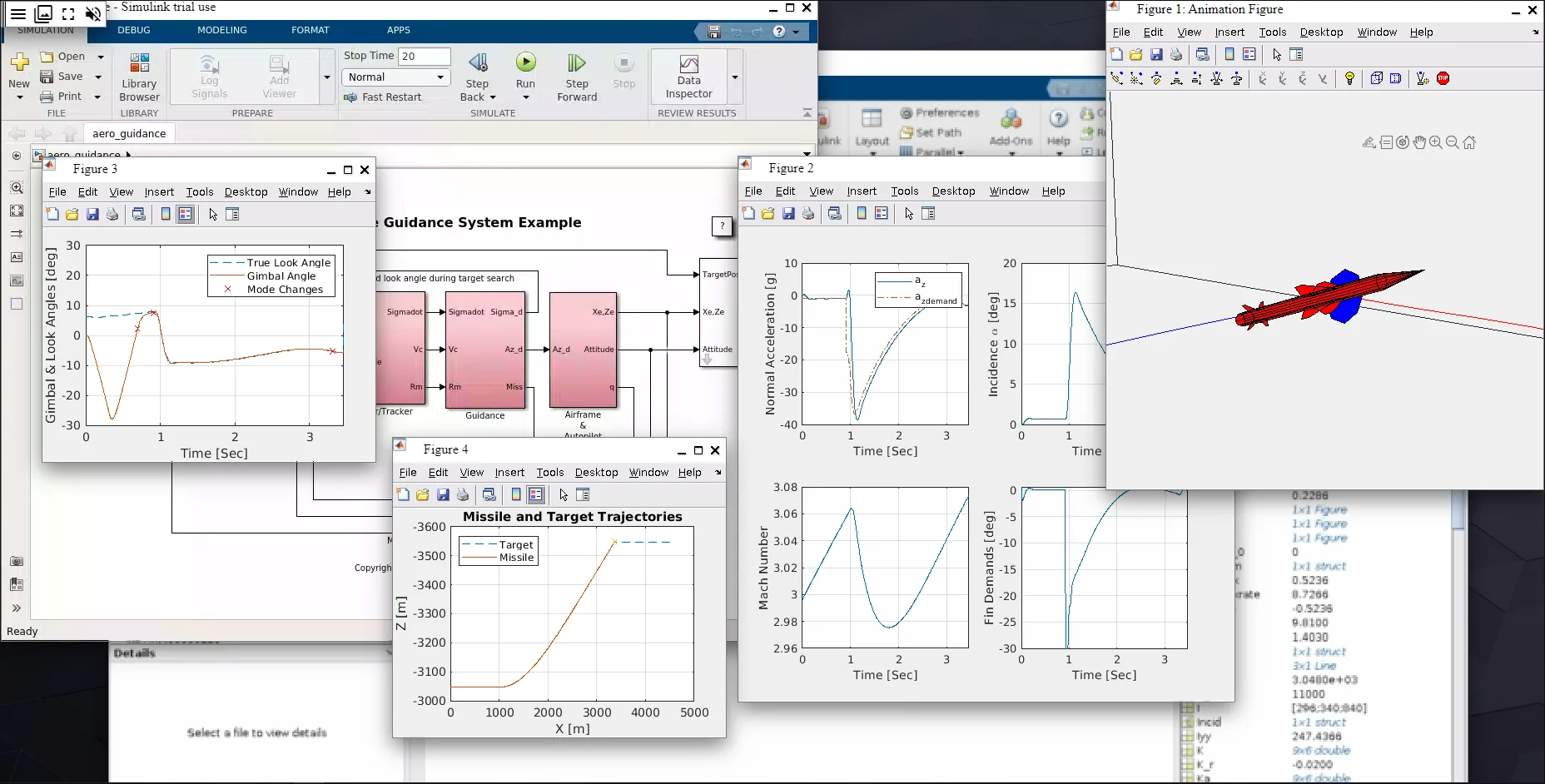This screenshot has height=784, width=1545.
Task: Click the home restore view icon on animation axes
Action: [x=1469, y=142]
